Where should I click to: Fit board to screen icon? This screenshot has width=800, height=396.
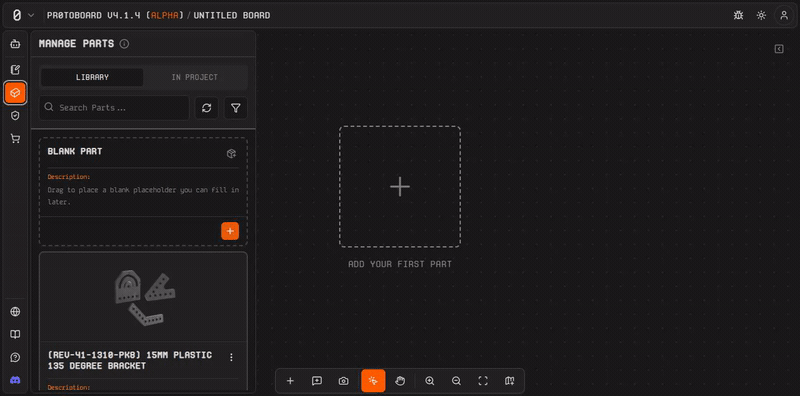click(483, 381)
